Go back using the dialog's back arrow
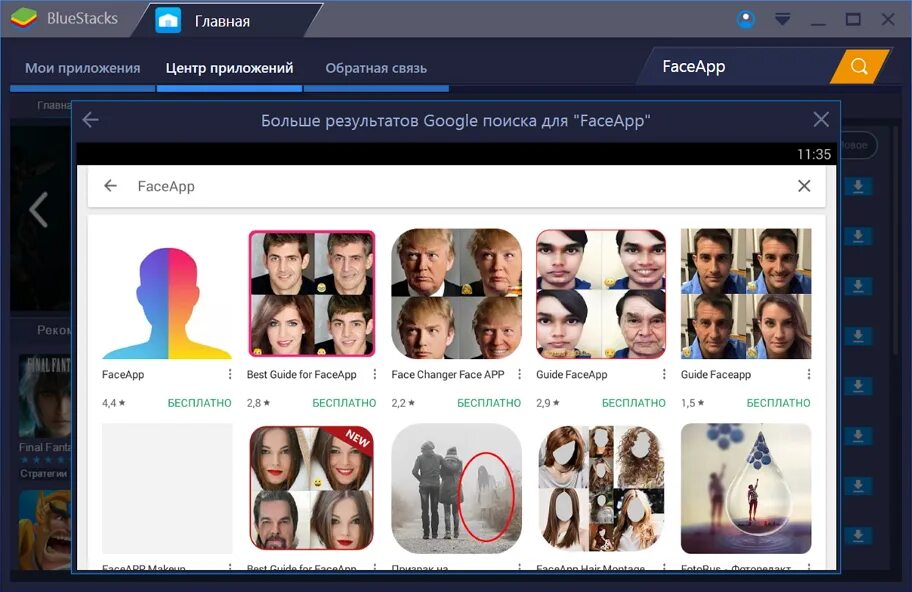The image size is (912, 592). click(x=91, y=120)
